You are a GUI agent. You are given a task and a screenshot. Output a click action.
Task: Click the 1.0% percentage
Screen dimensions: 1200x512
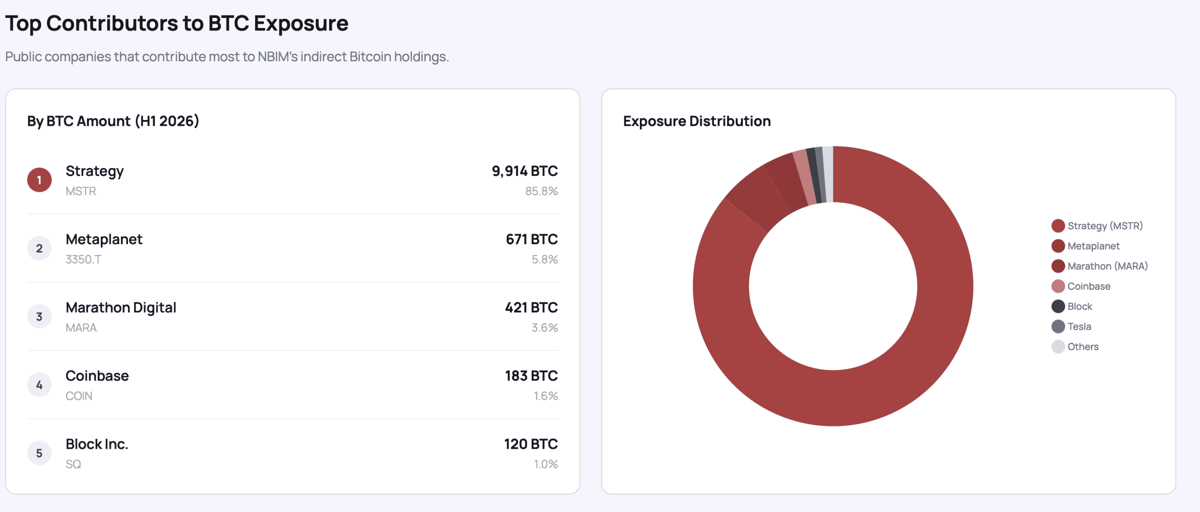click(x=546, y=464)
